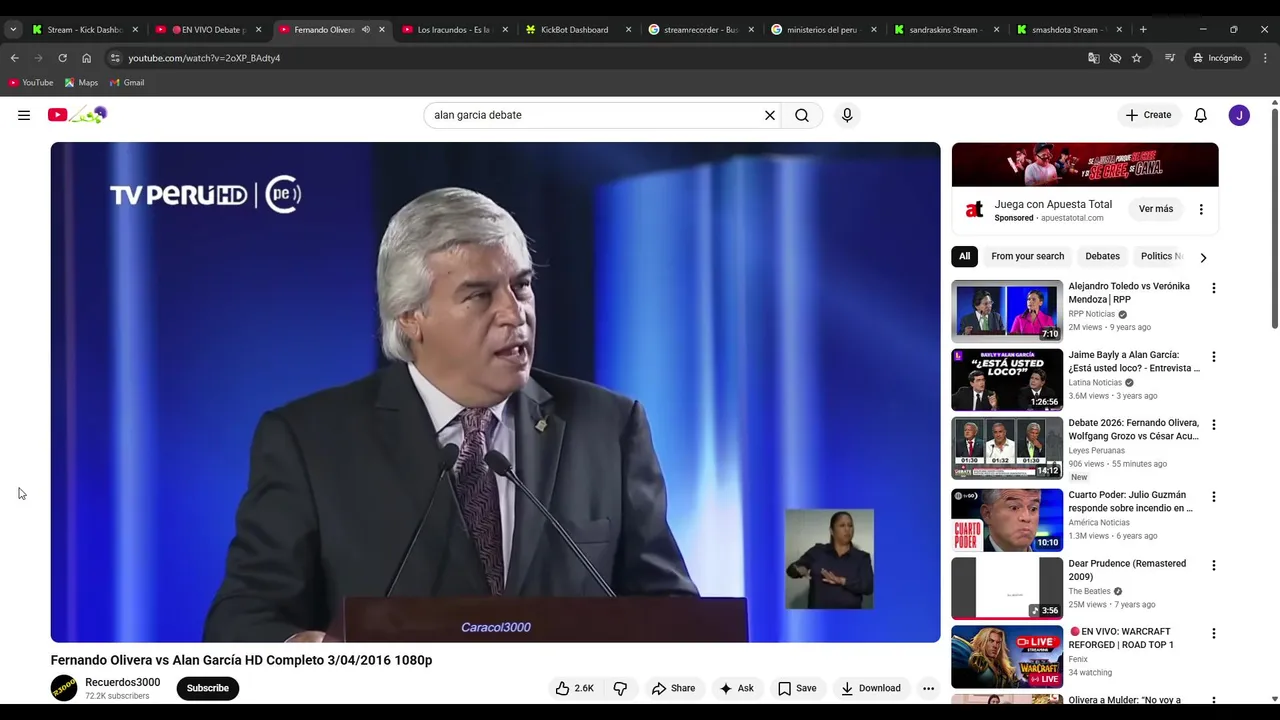Share the video
The width and height of the screenshot is (1280, 720).
click(673, 688)
